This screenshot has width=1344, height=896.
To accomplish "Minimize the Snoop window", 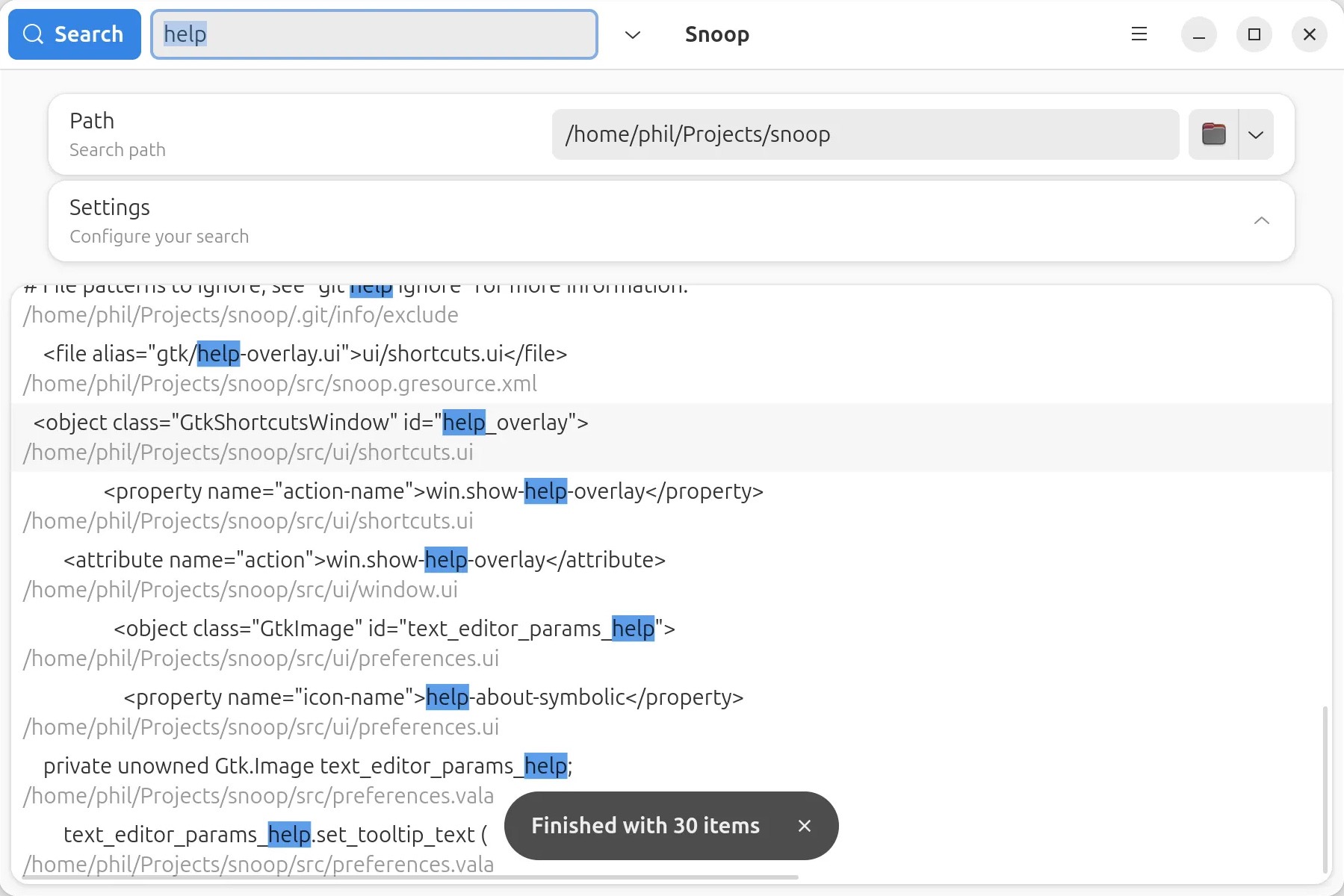I will [1198, 35].
